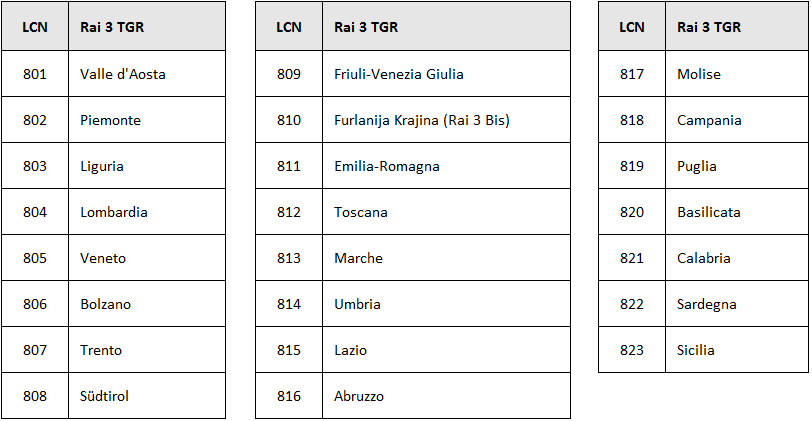Image resolution: width=812 pixels, height=421 pixels.
Task: Select the Lombardia table cell
Action: coord(114,212)
